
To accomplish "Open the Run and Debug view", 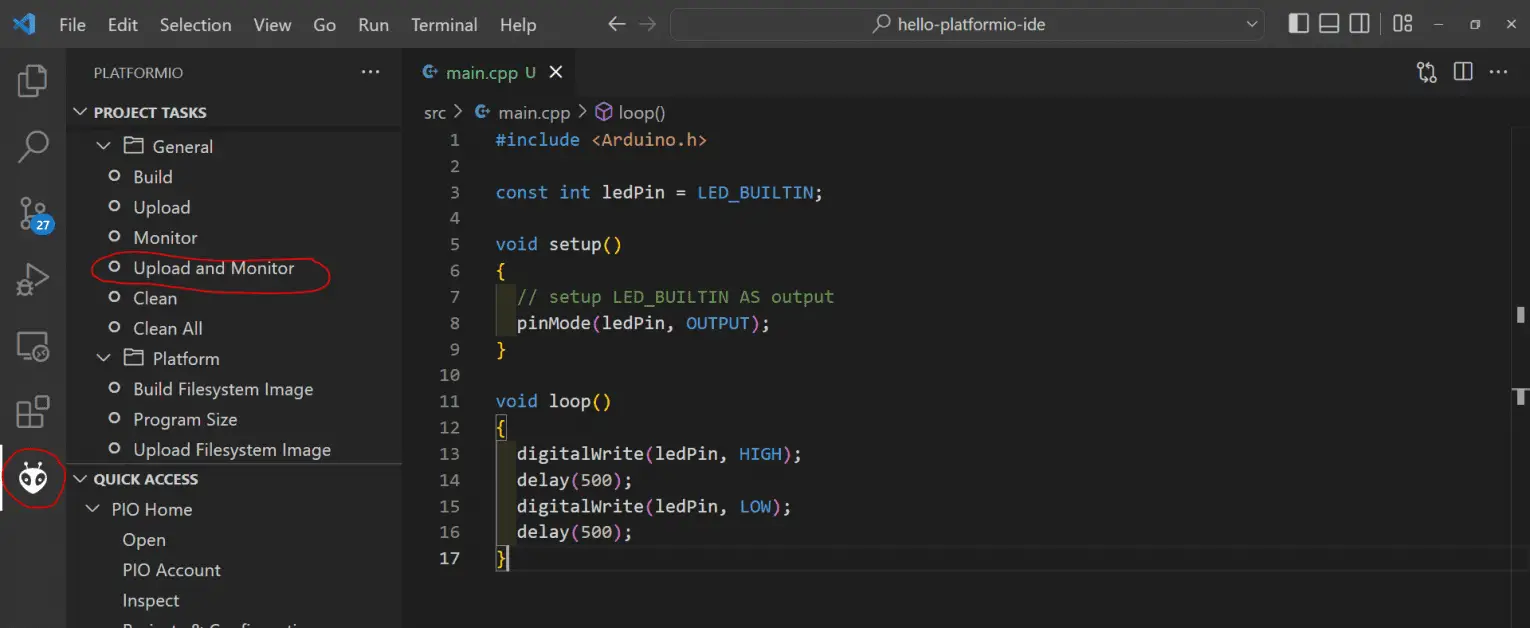I will [33, 280].
